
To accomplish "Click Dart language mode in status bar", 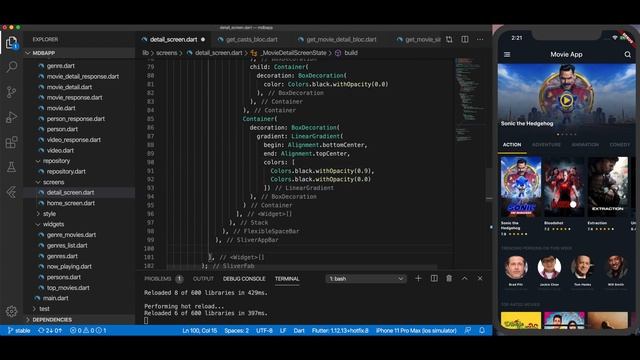I will point(299,330).
